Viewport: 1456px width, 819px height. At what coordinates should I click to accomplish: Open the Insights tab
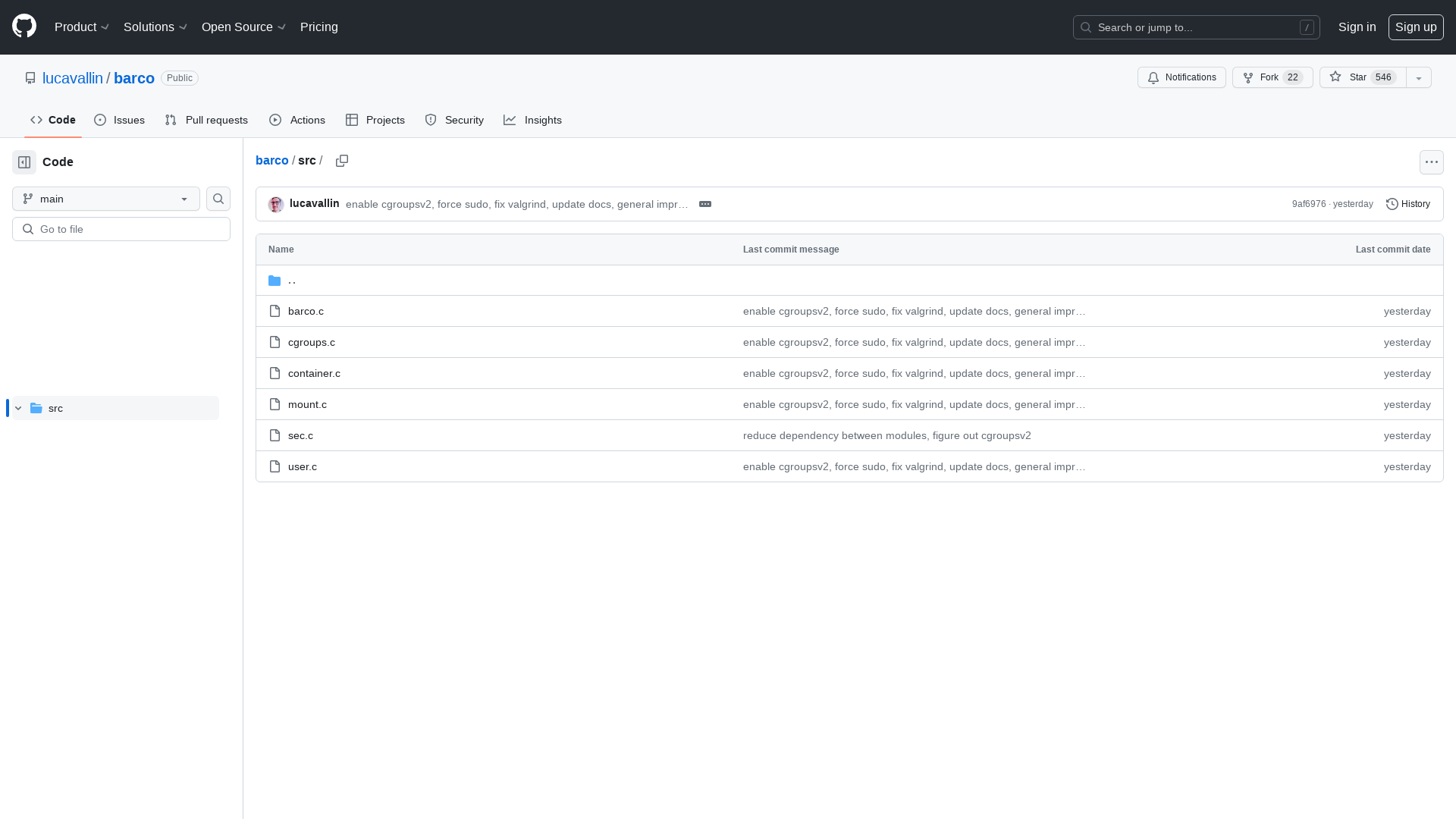(532, 120)
